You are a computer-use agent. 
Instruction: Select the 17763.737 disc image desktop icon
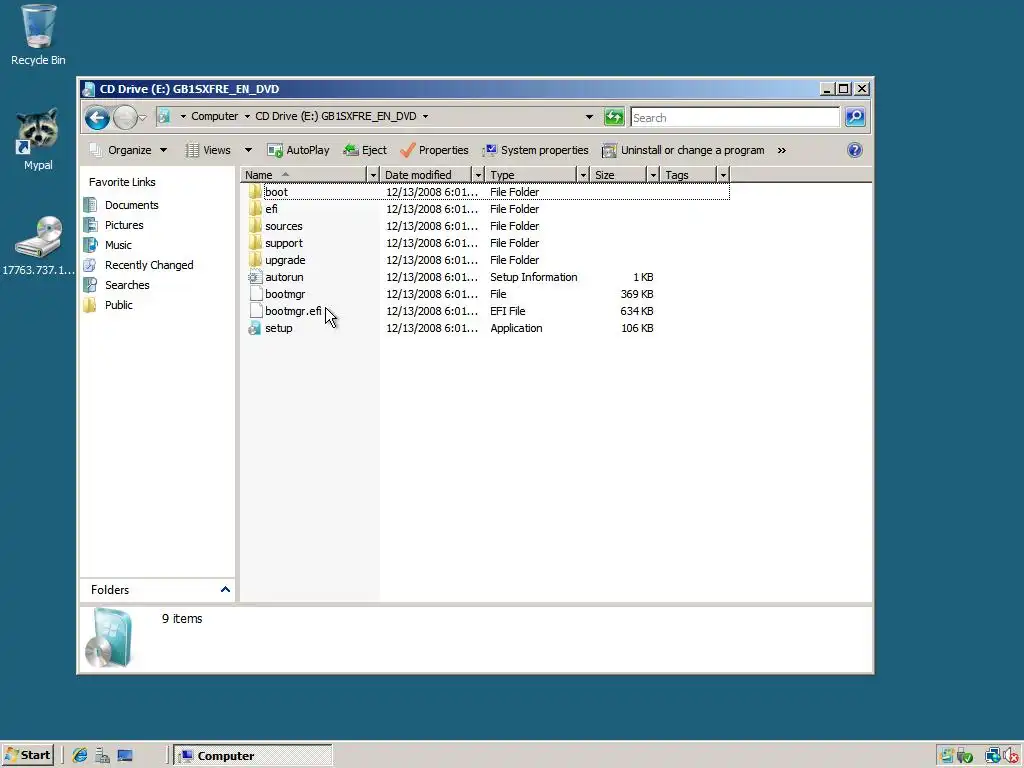tap(38, 245)
